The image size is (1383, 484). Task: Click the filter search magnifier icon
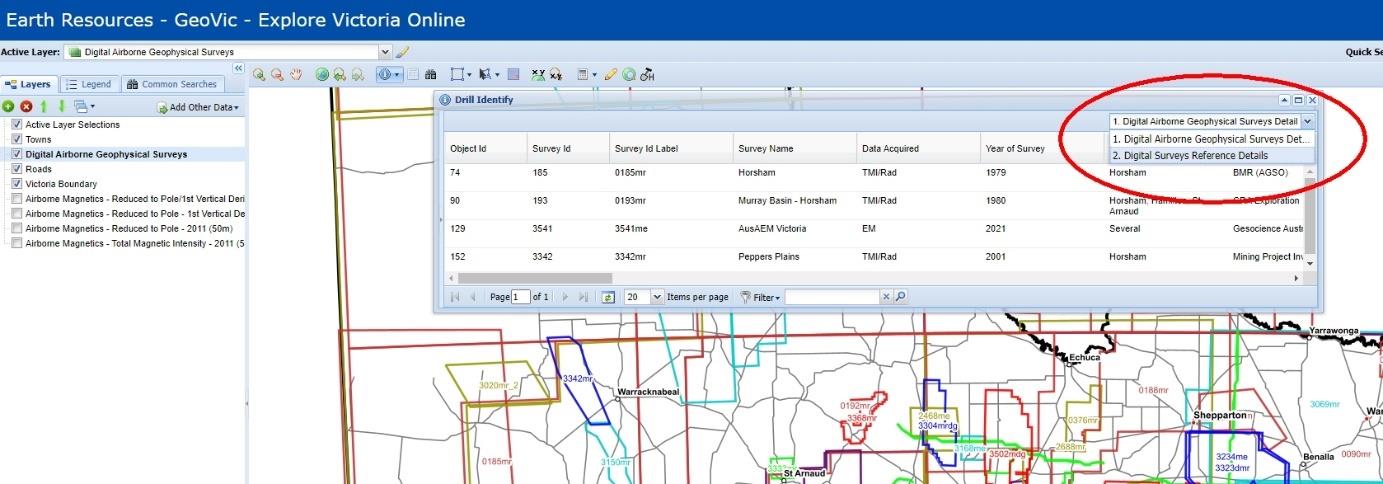[900, 297]
